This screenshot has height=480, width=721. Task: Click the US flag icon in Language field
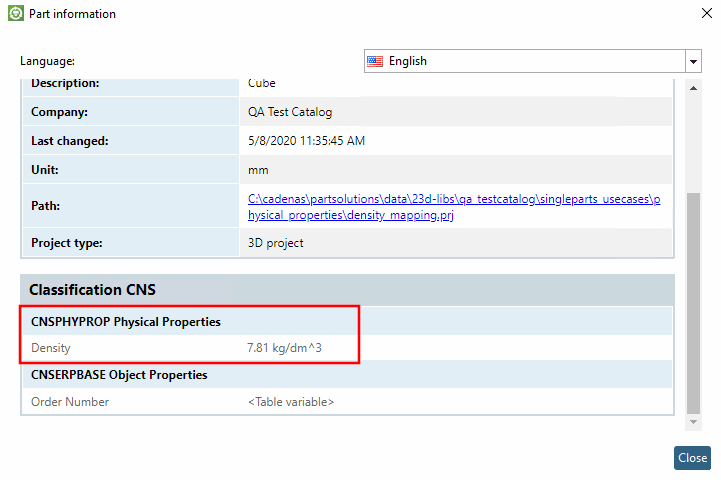pos(375,61)
